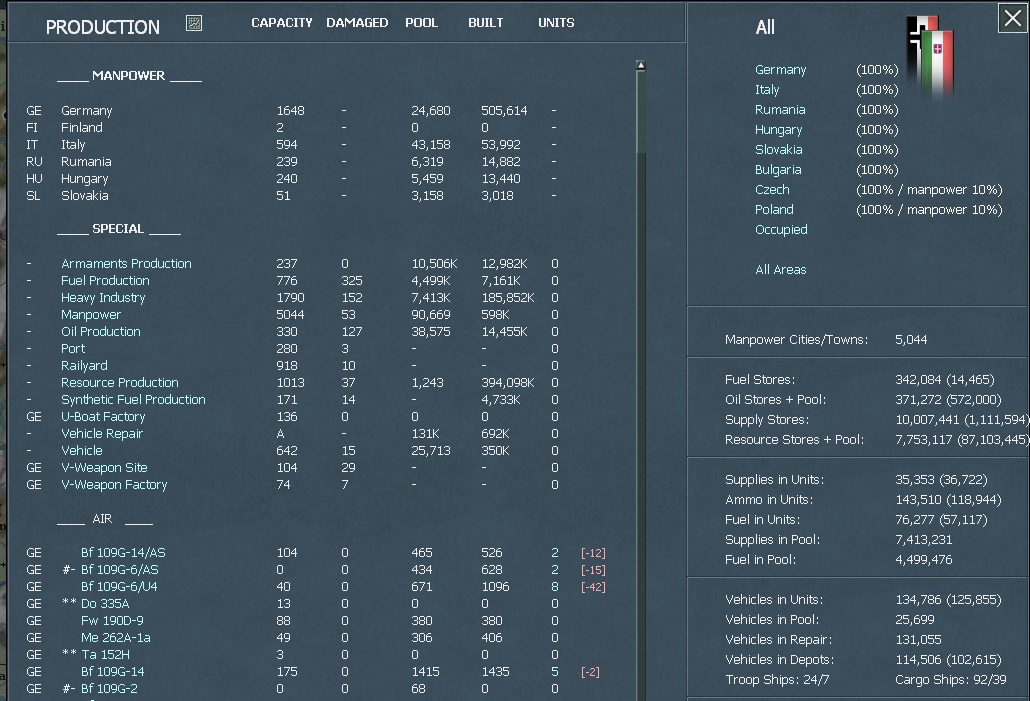Screen dimensions: 1030x701
Task: Close the production window with X
Action: 1012,18
